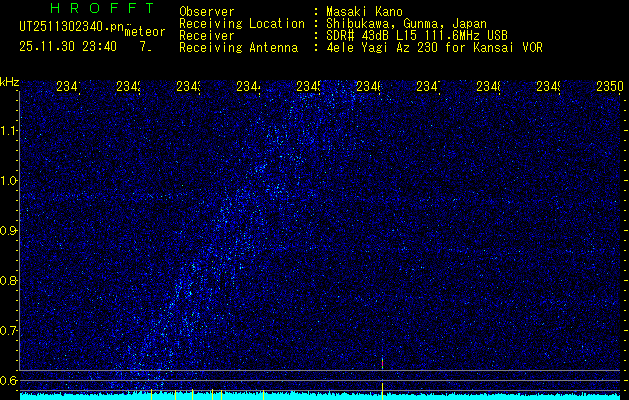The width and height of the screenshot is (629, 400).
Task: Click the 0.8 kHz frequency tick label
Action: [x=9, y=280]
